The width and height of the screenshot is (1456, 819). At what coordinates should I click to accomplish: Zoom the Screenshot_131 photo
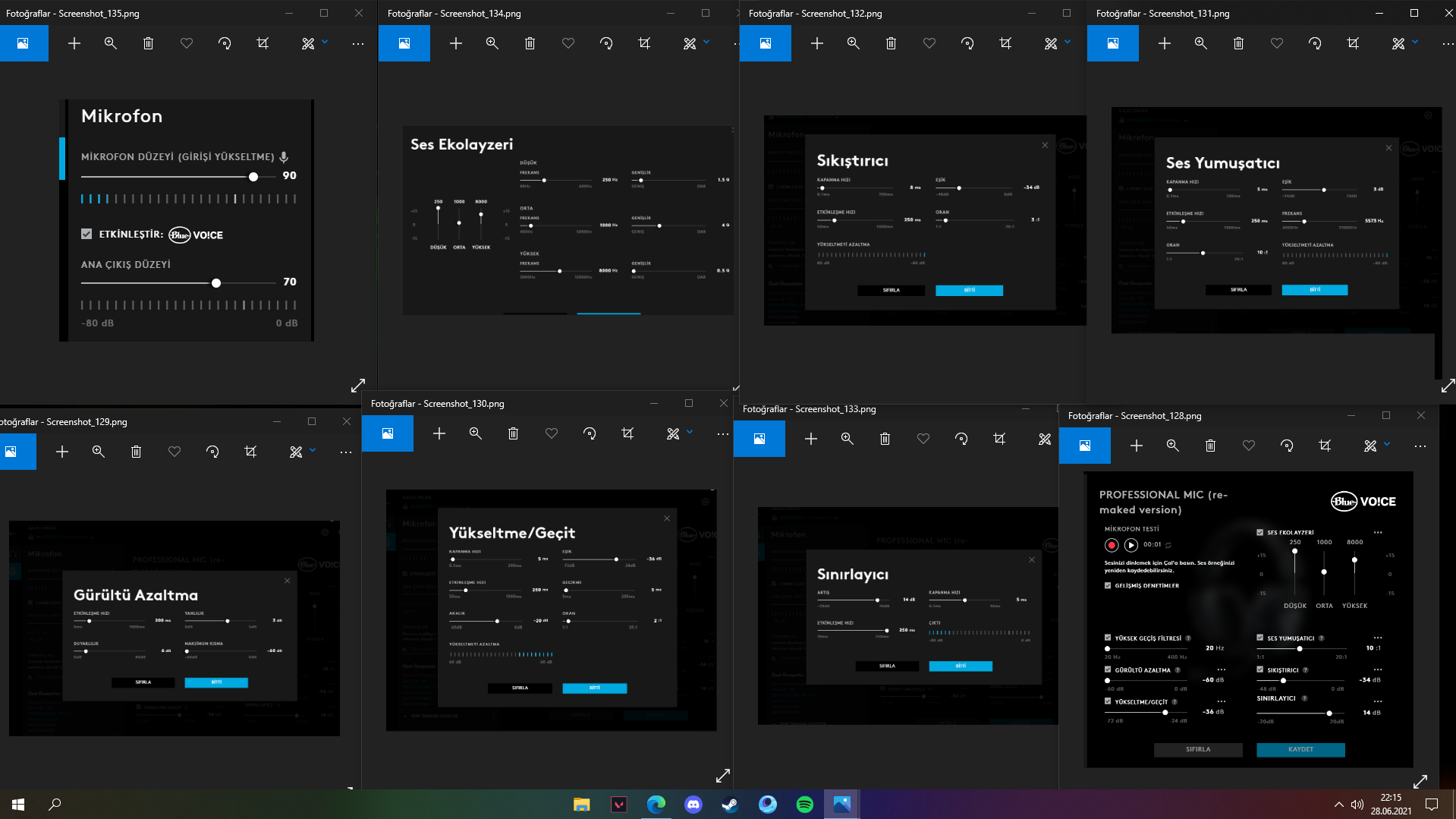pos(1201,43)
